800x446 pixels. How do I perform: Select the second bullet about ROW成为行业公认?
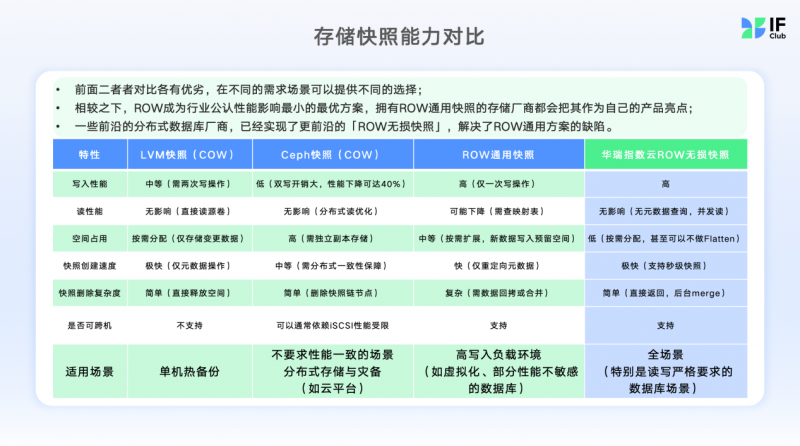(384, 108)
